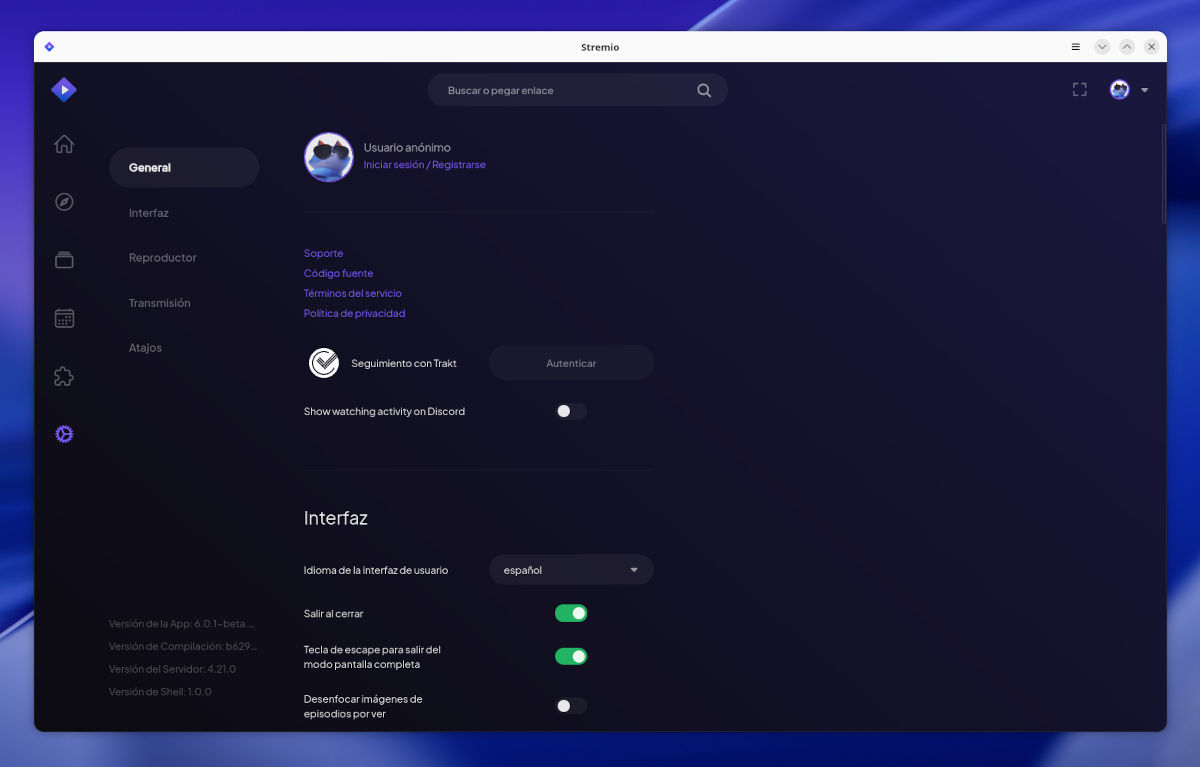The height and width of the screenshot is (767, 1200).
Task: Disable Salir al cerrar switch
Action: [x=571, y=613]
